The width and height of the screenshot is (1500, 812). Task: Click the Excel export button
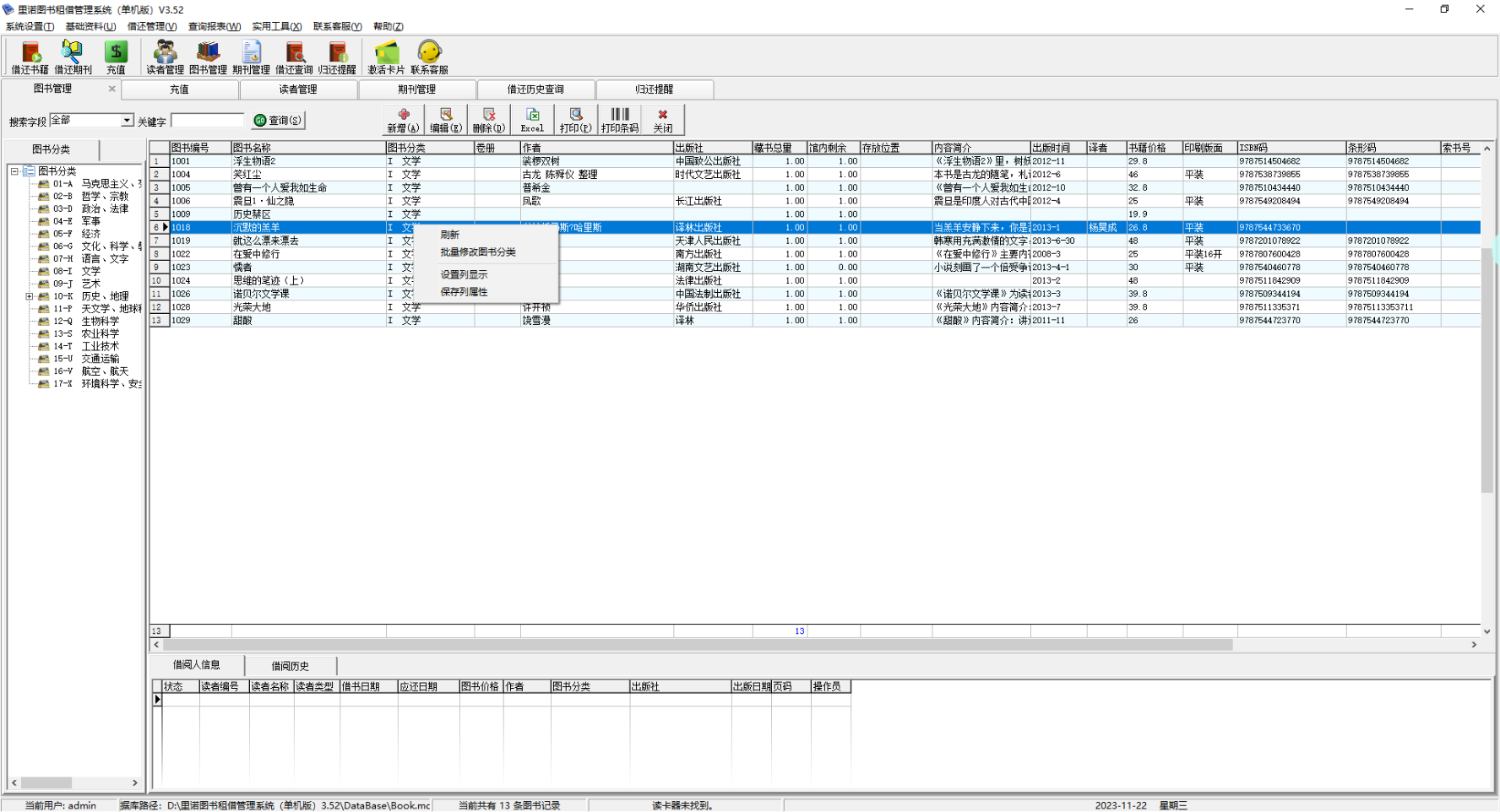(532, 120)
